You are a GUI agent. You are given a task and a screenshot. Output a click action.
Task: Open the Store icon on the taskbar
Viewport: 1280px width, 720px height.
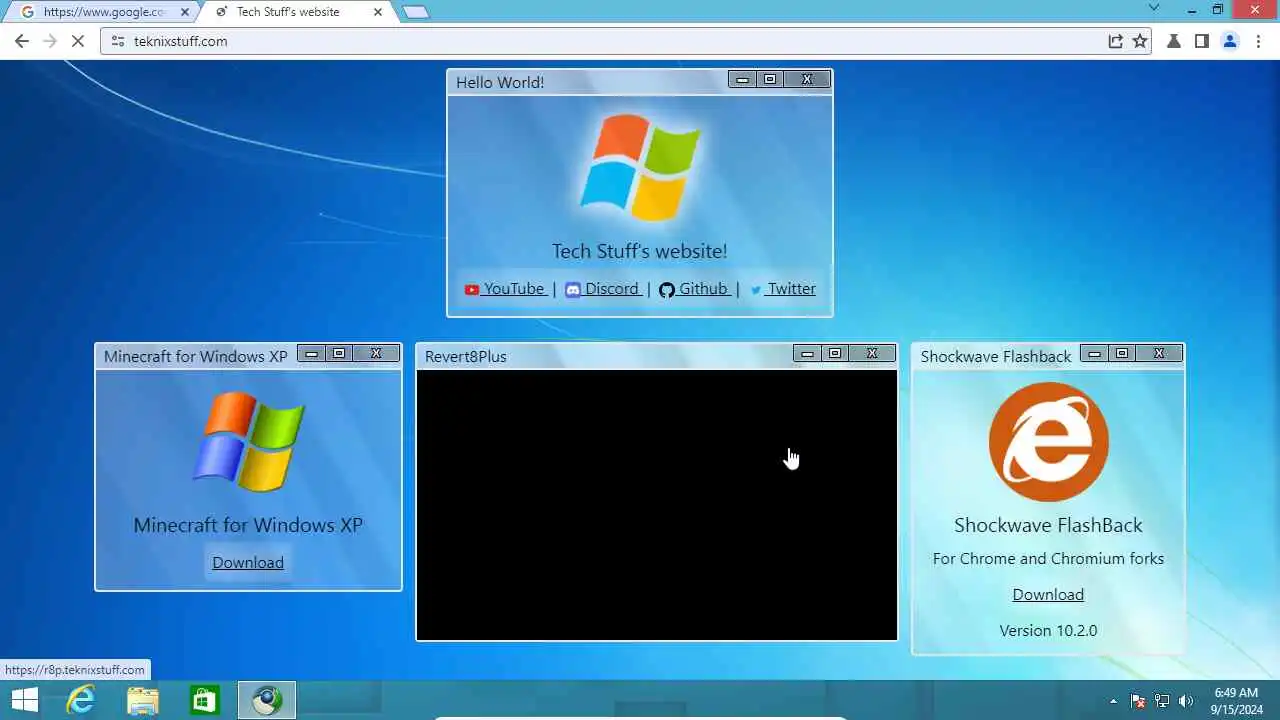205,700
